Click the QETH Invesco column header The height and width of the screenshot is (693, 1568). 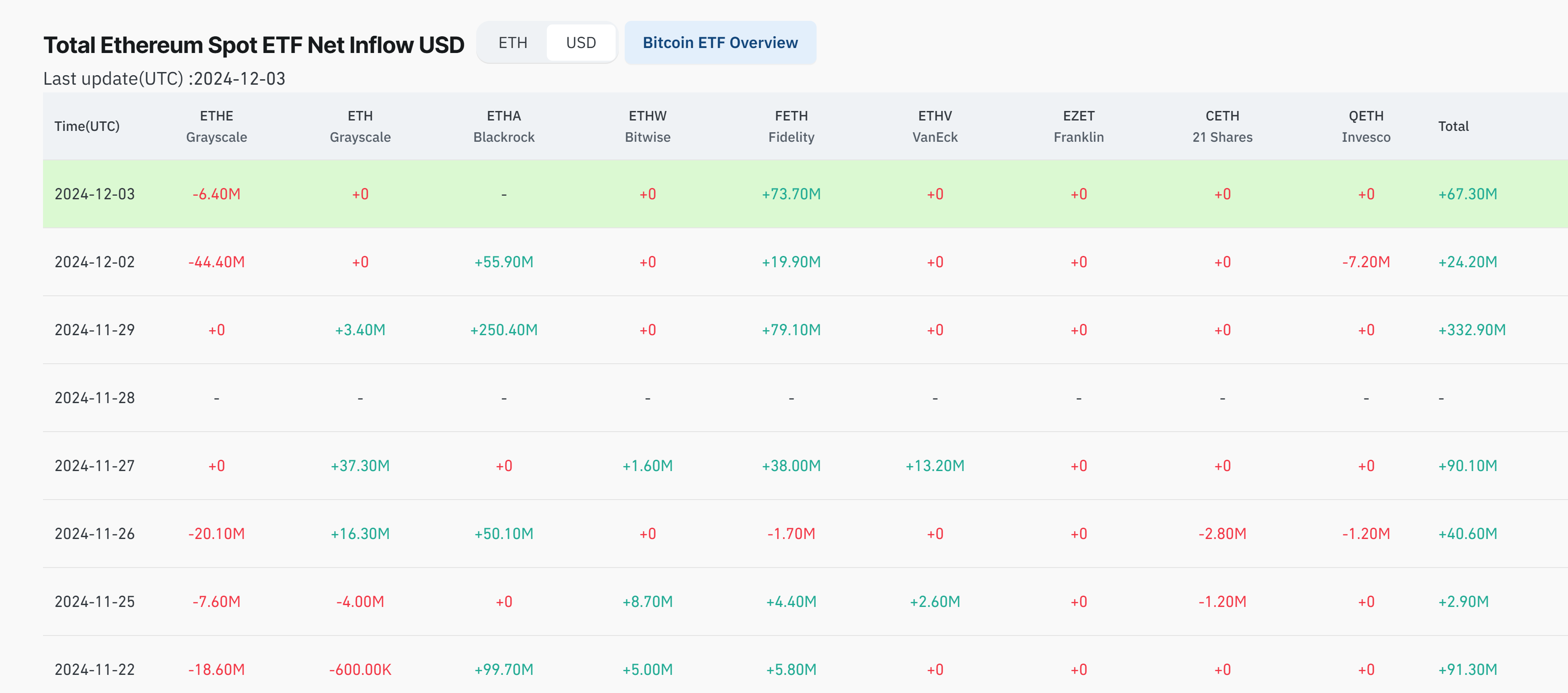click(x=1365, y=126)
